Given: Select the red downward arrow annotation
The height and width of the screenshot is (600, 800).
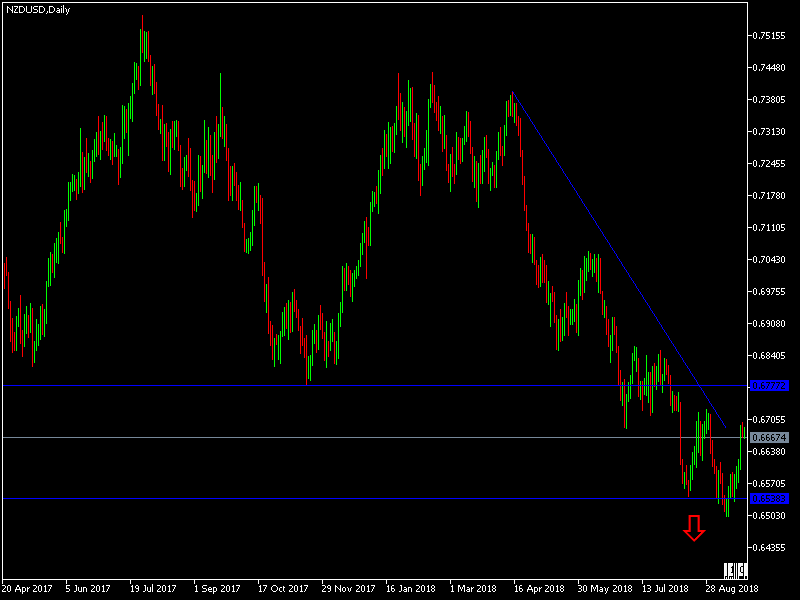Looking at the screenshot, I should tap(694, 530).
